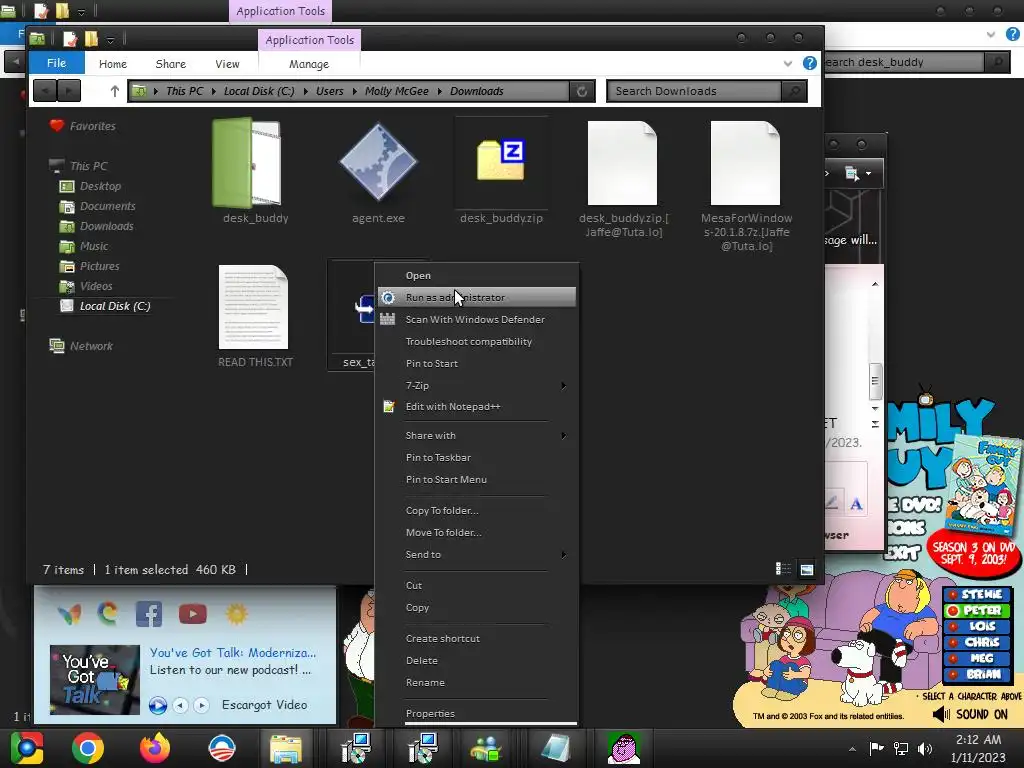Click the YouTube icon in widget
Viewport: 1024px width, 768px height.
[x=193, y=614]
